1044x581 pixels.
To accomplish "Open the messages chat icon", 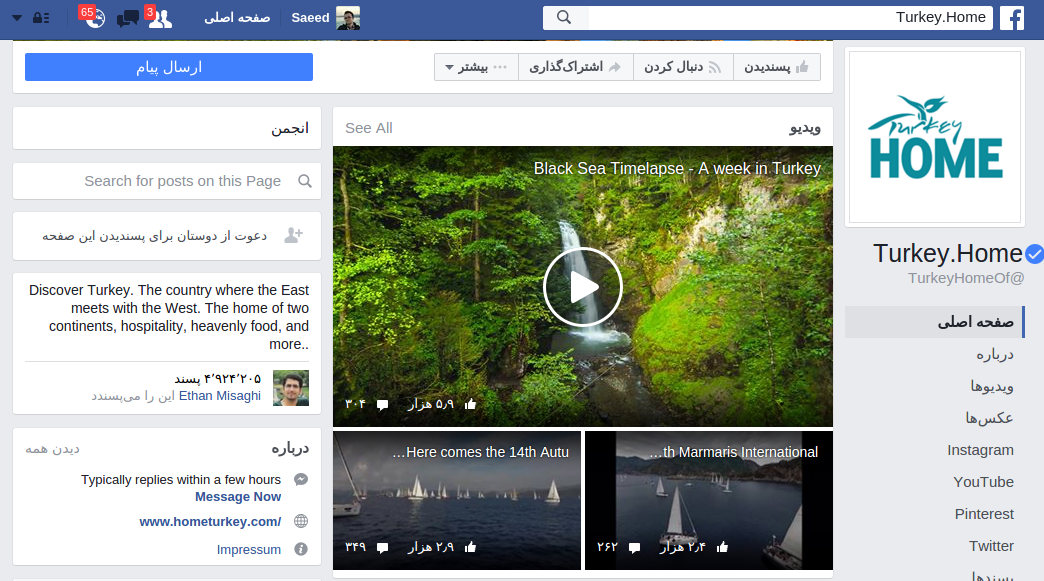I will 127,19.
